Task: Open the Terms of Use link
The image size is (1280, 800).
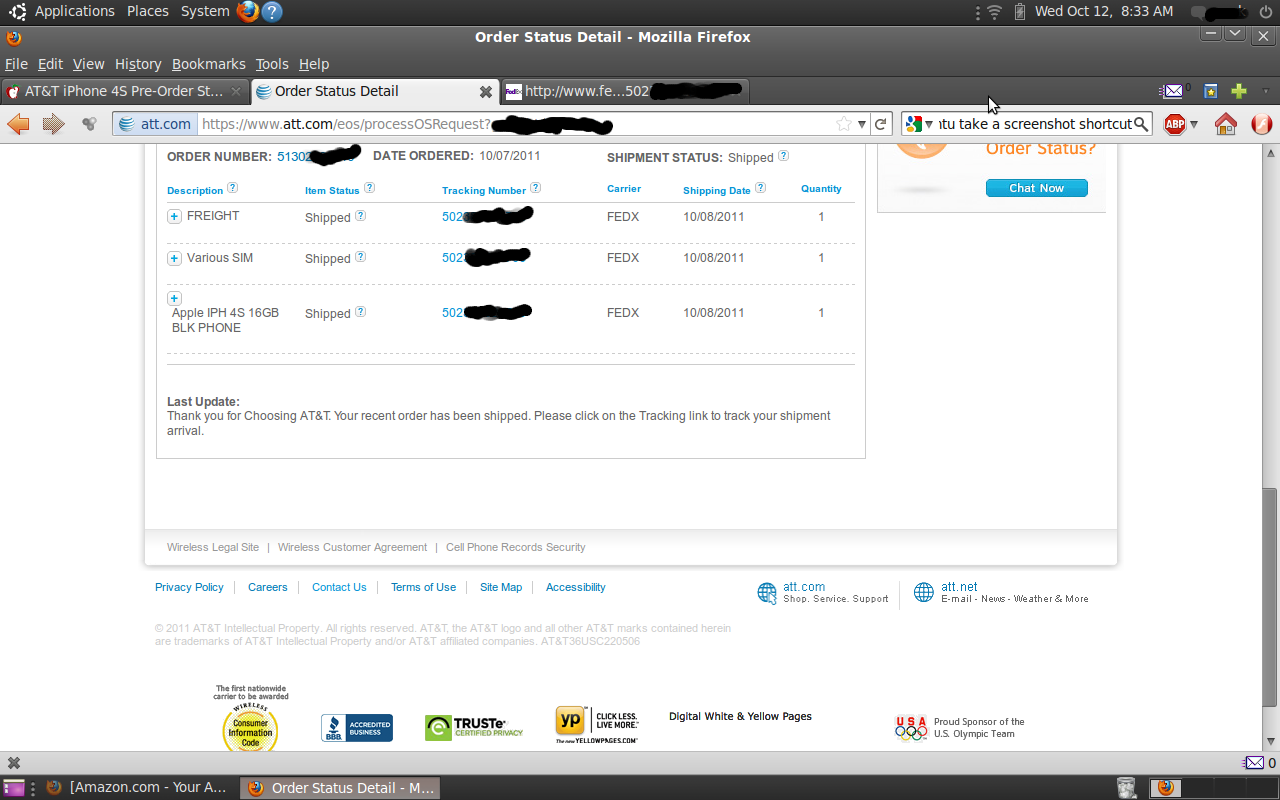Action: (423, 587)
